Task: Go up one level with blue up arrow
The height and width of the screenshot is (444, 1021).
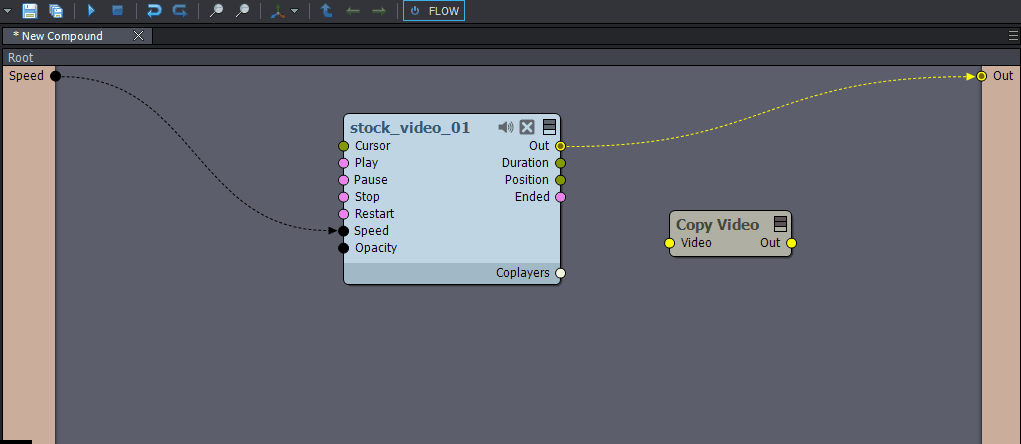Action: point(327,10)
